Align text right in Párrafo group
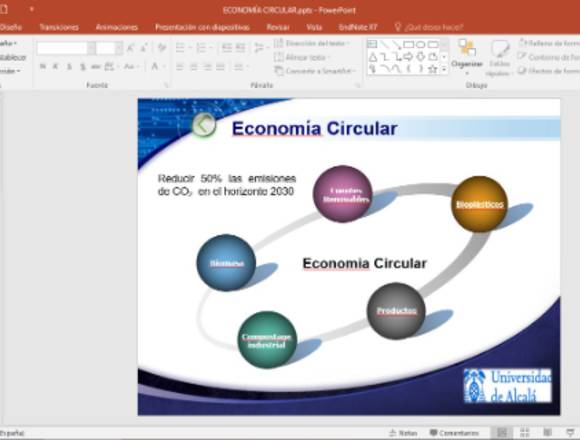 point(207,67)
